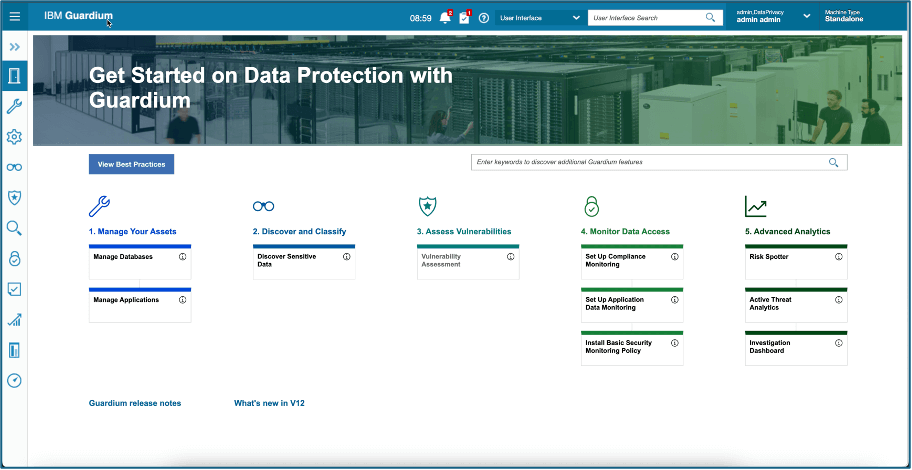Show info for Risk Spotter

click(839, 257)
